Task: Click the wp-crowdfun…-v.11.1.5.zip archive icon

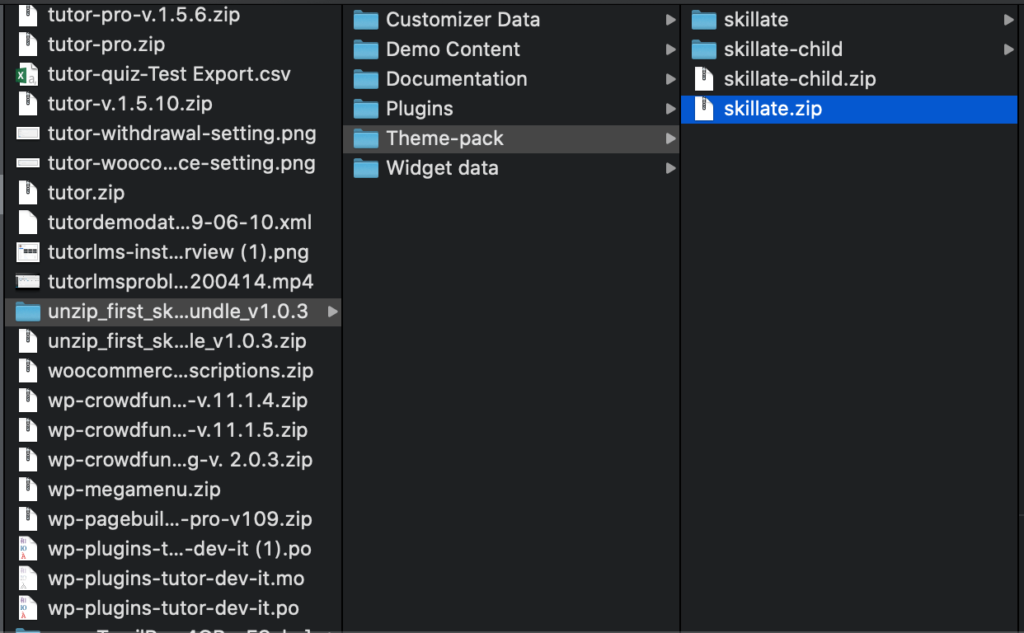Action: pos(27,430)
